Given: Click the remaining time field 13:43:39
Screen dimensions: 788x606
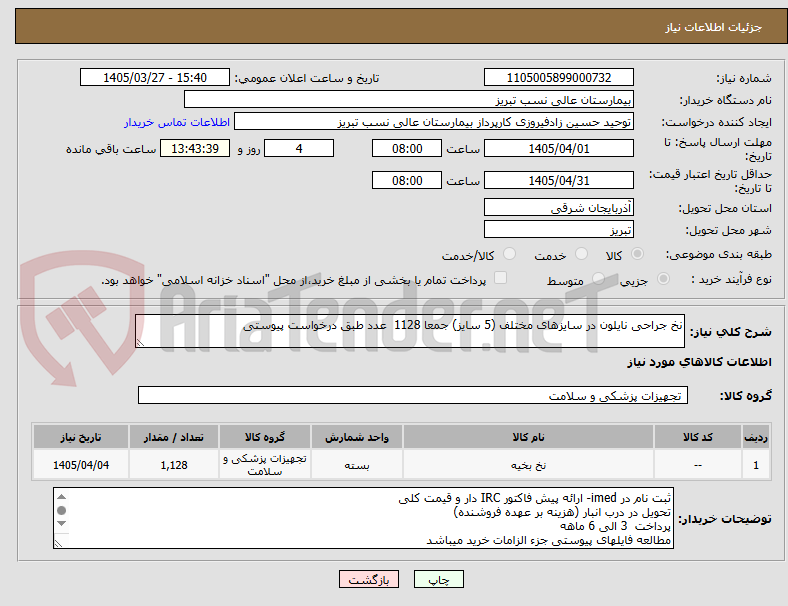Looking at the screenshot, I should (195, 149).
